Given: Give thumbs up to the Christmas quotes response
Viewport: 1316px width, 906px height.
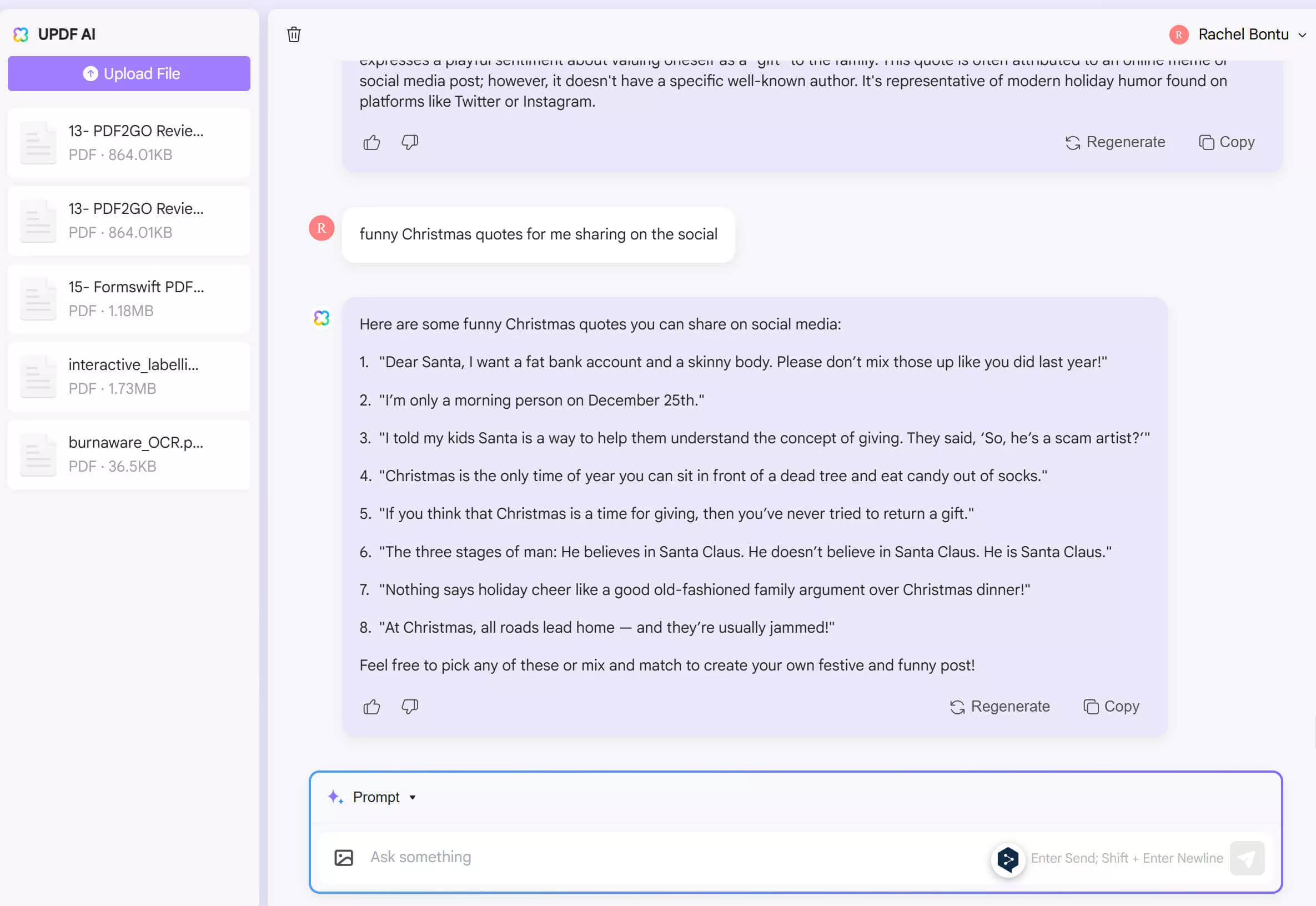Looking at the screenshot, I should pyautogui.click(x=371, y=706).
